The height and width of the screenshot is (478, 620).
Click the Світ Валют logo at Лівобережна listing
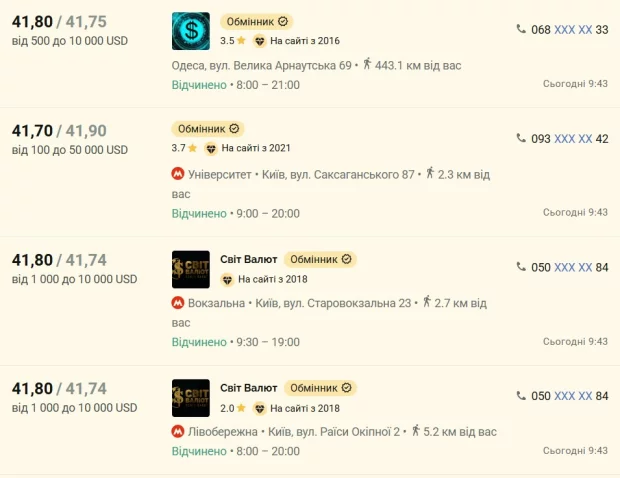[191, 397]
